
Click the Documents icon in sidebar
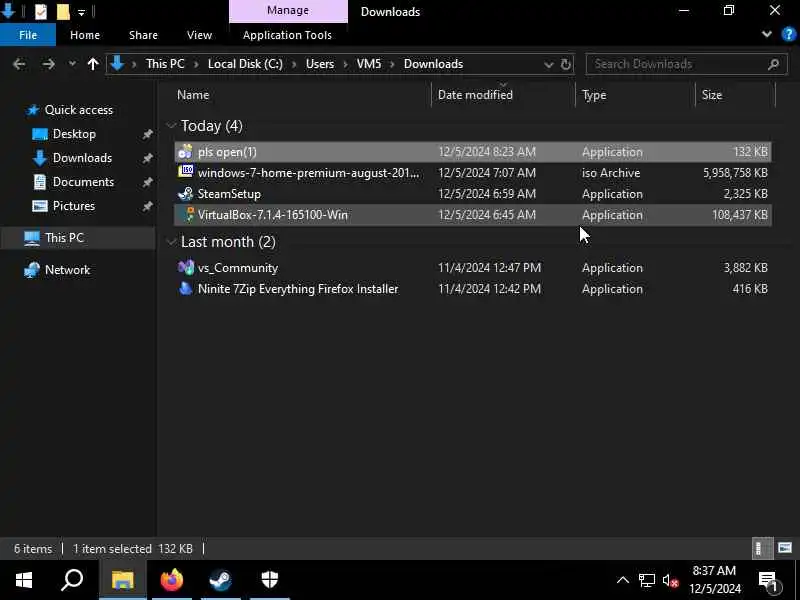40,182
